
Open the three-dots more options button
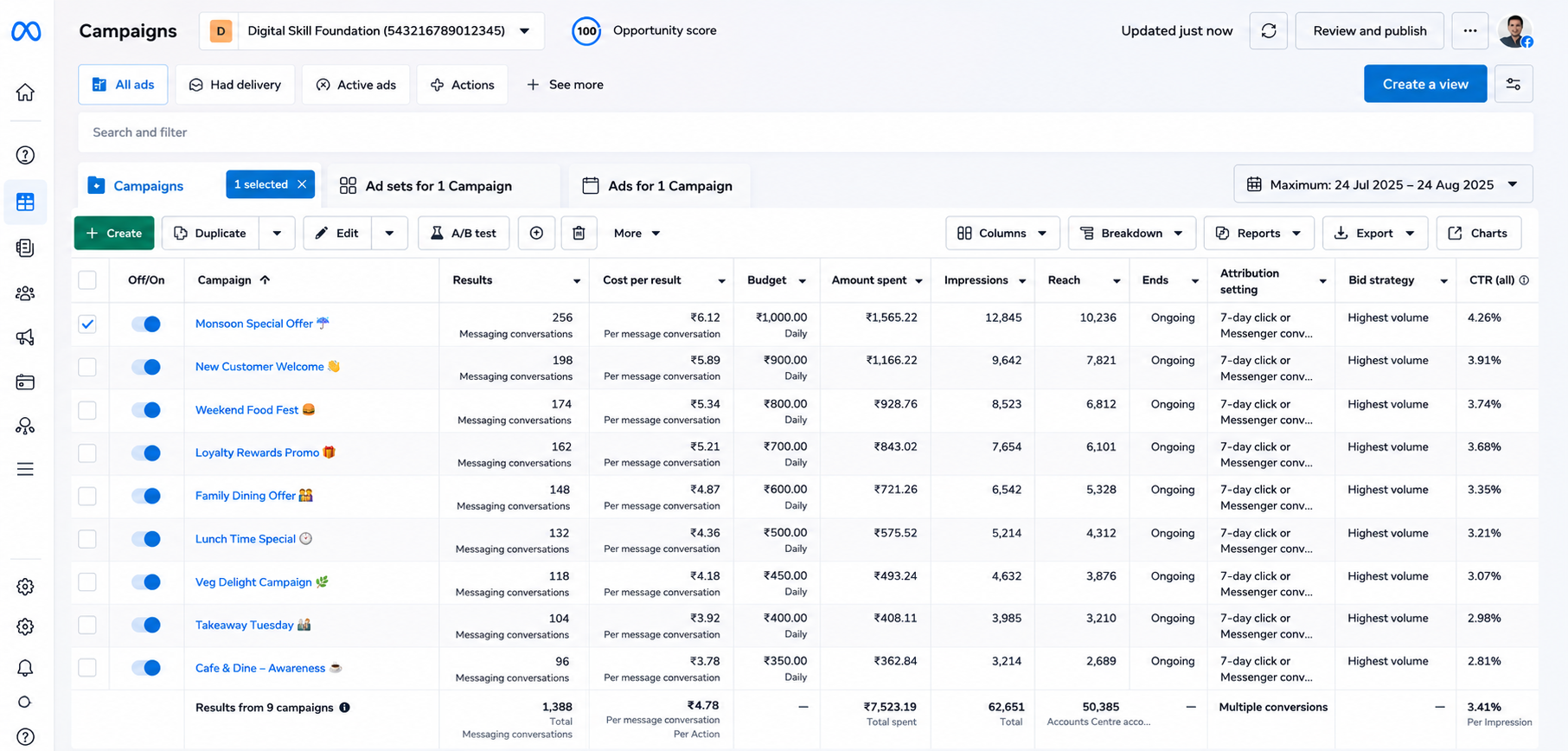tap(1470, 30)
